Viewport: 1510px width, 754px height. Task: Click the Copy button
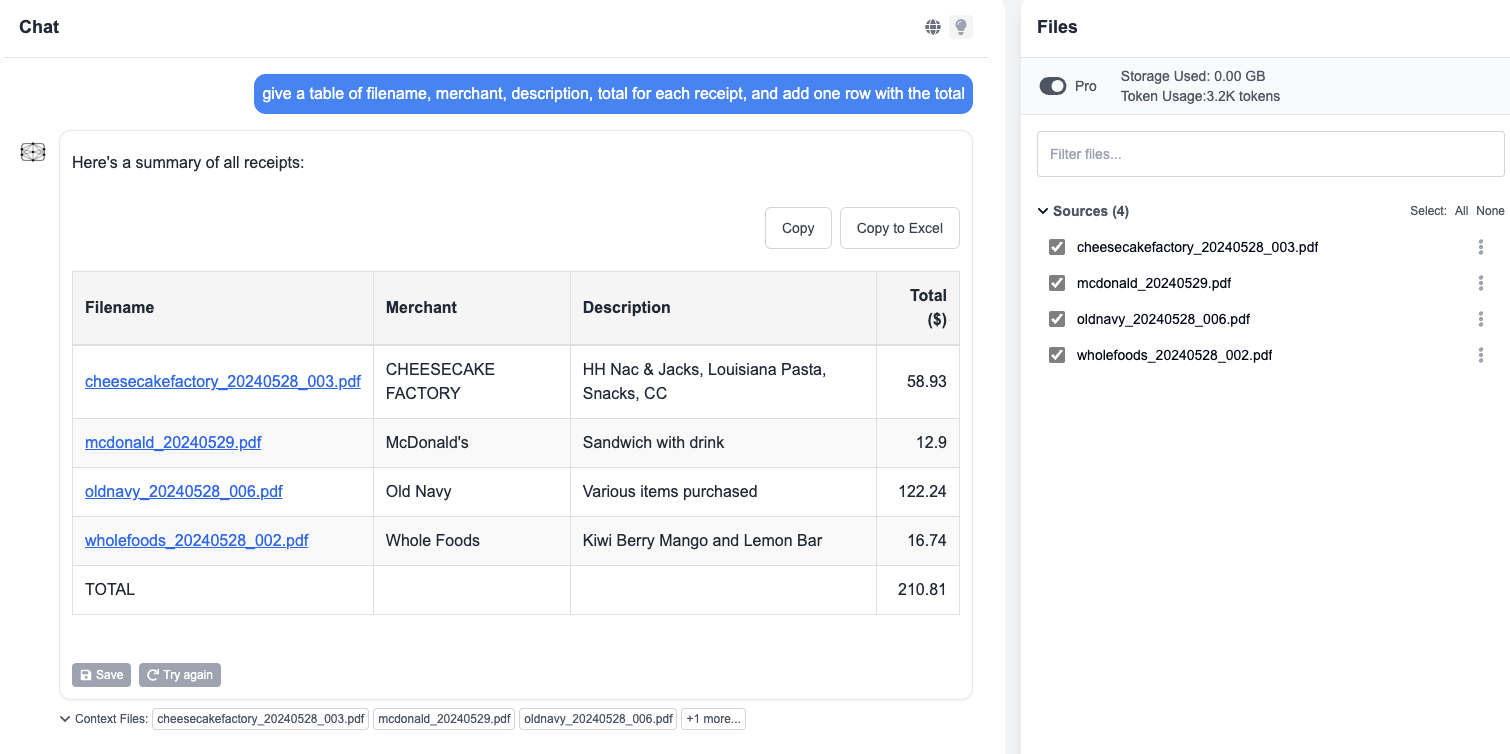point(798,228)
